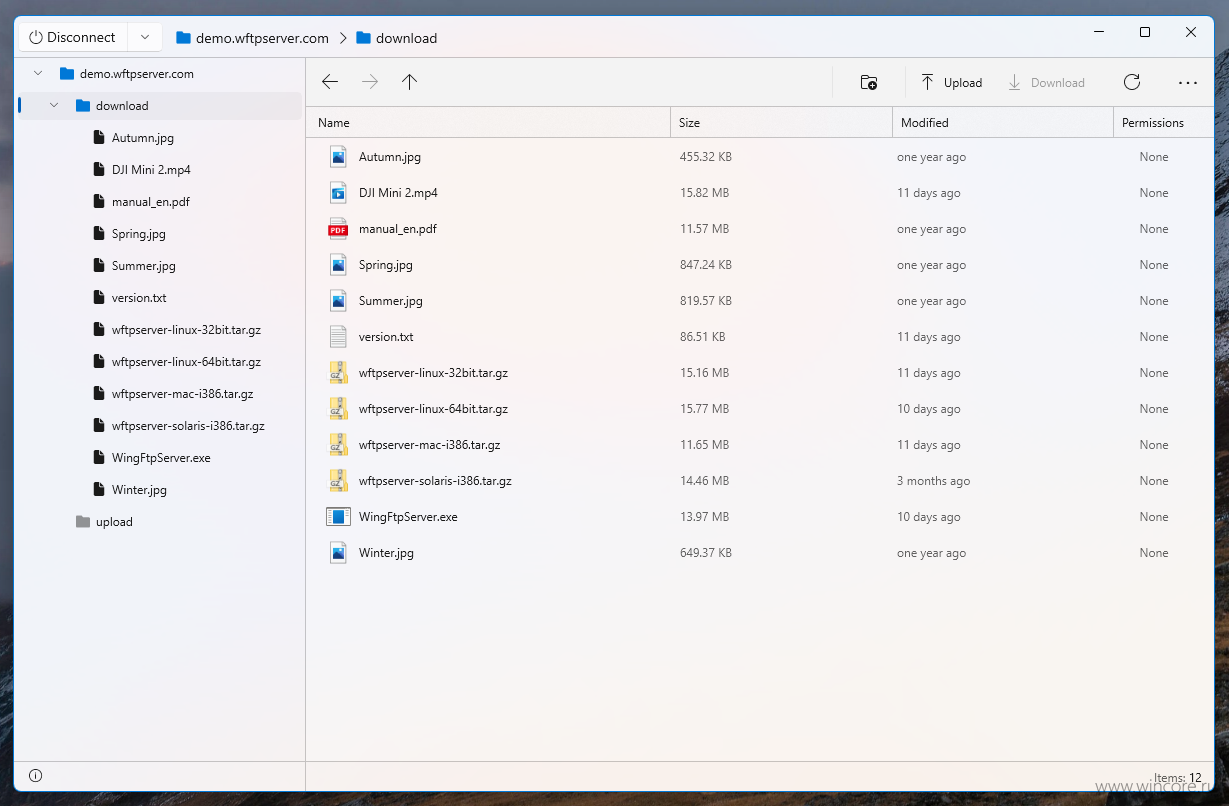Viewport: 1229px width, 806px height.
Task: Sort by the Permissions column header
Action: 1163,123
